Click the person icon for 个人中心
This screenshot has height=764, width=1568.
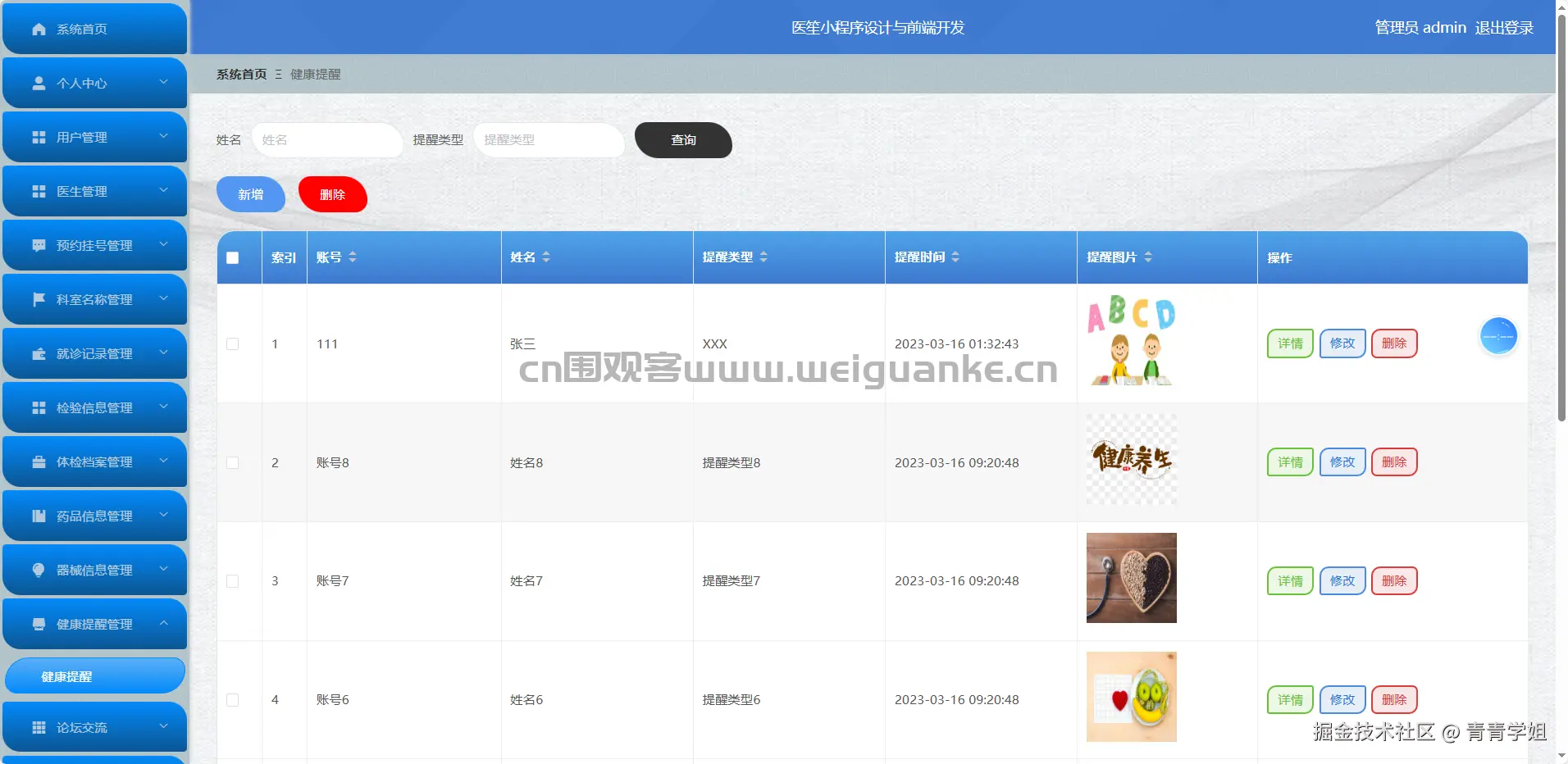point(39,84)
